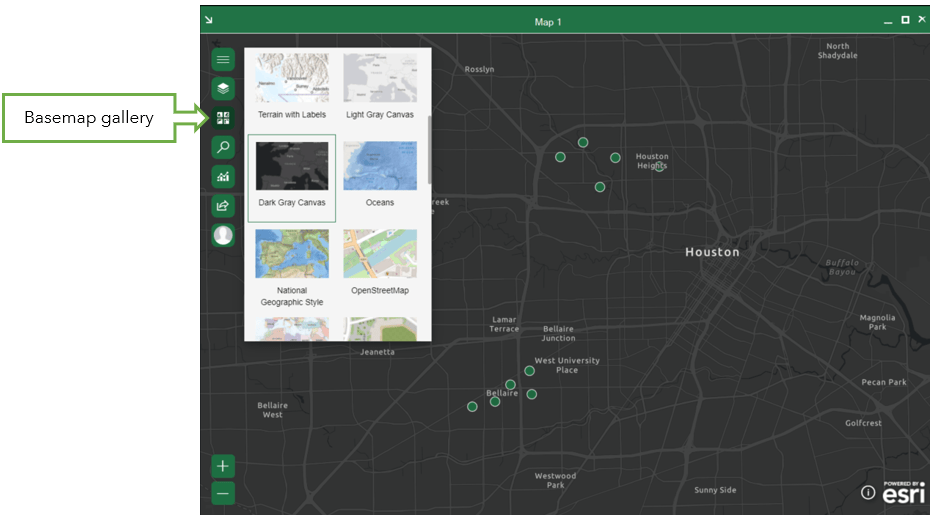Click the Rosslyn map label
Image resolution: width=935 pixels, height=519 pixels.
(479, 69)
